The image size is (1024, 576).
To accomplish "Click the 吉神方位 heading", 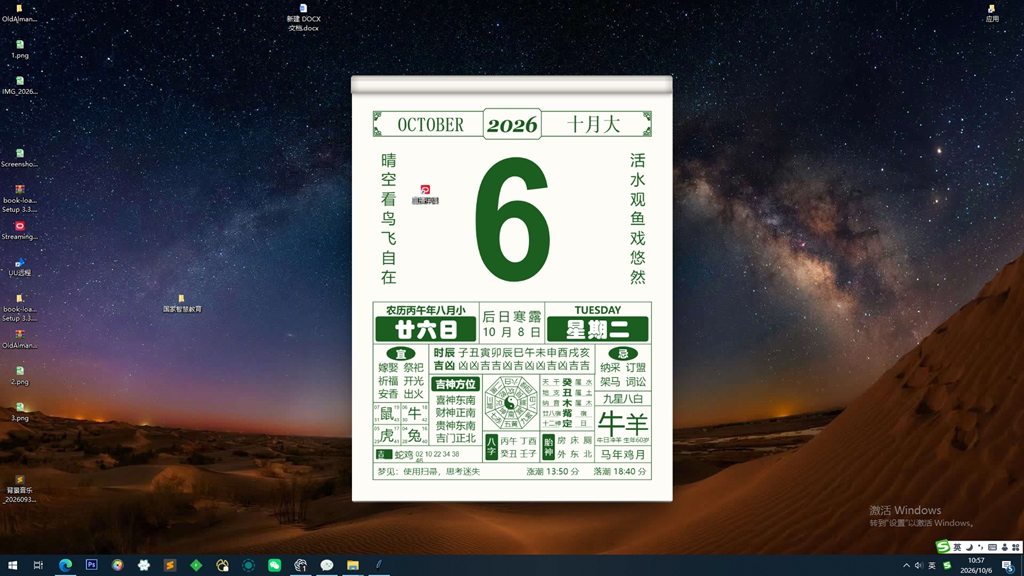I will coord(456,384).
